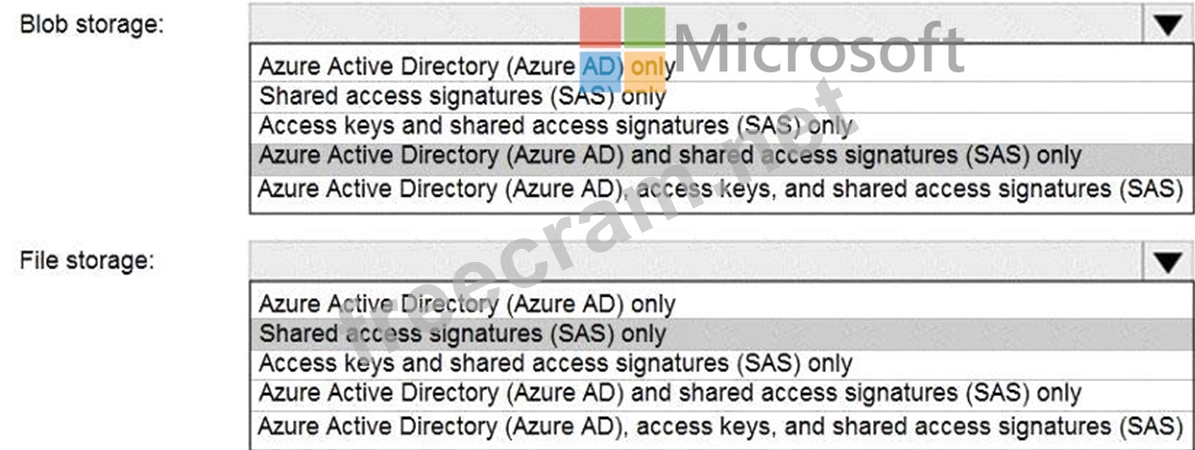Pick Blob 'Access keys and shared access signatures (SAS) only'

(x=555, y=127)
